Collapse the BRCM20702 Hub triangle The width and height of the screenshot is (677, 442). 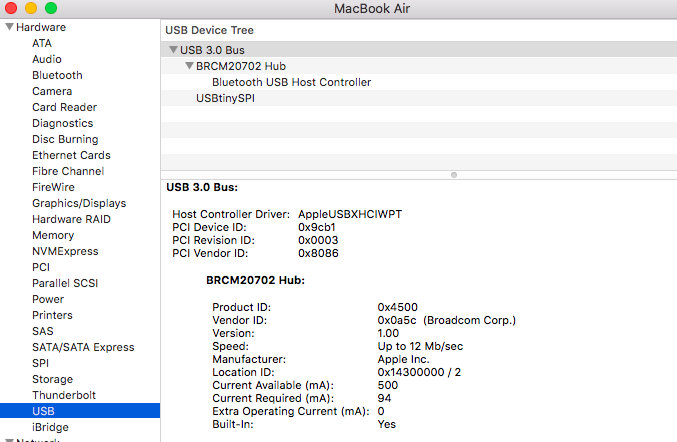click(x=189, y=66)
